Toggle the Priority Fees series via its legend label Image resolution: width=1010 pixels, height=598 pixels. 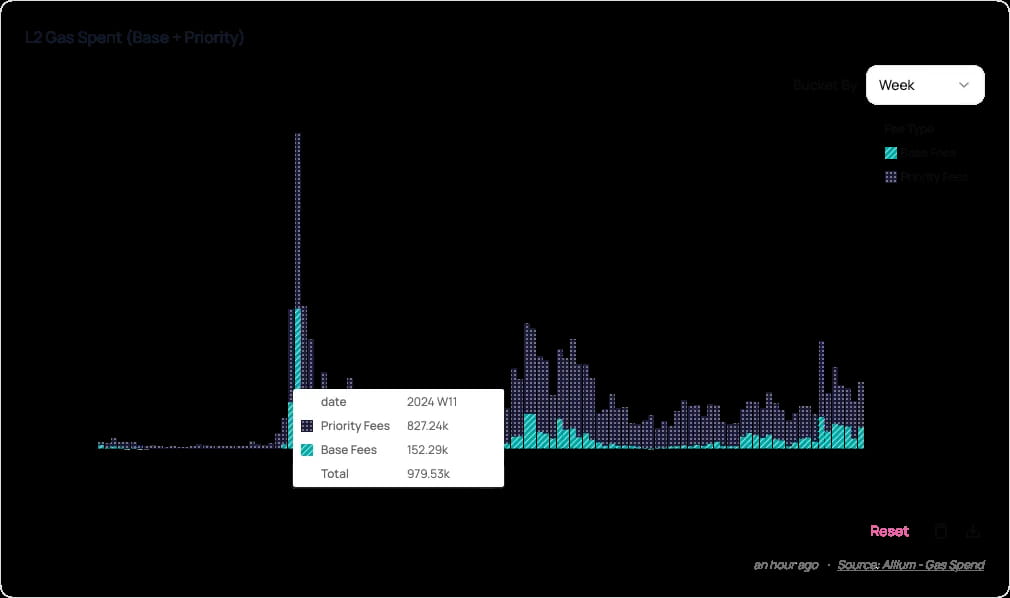934,177
